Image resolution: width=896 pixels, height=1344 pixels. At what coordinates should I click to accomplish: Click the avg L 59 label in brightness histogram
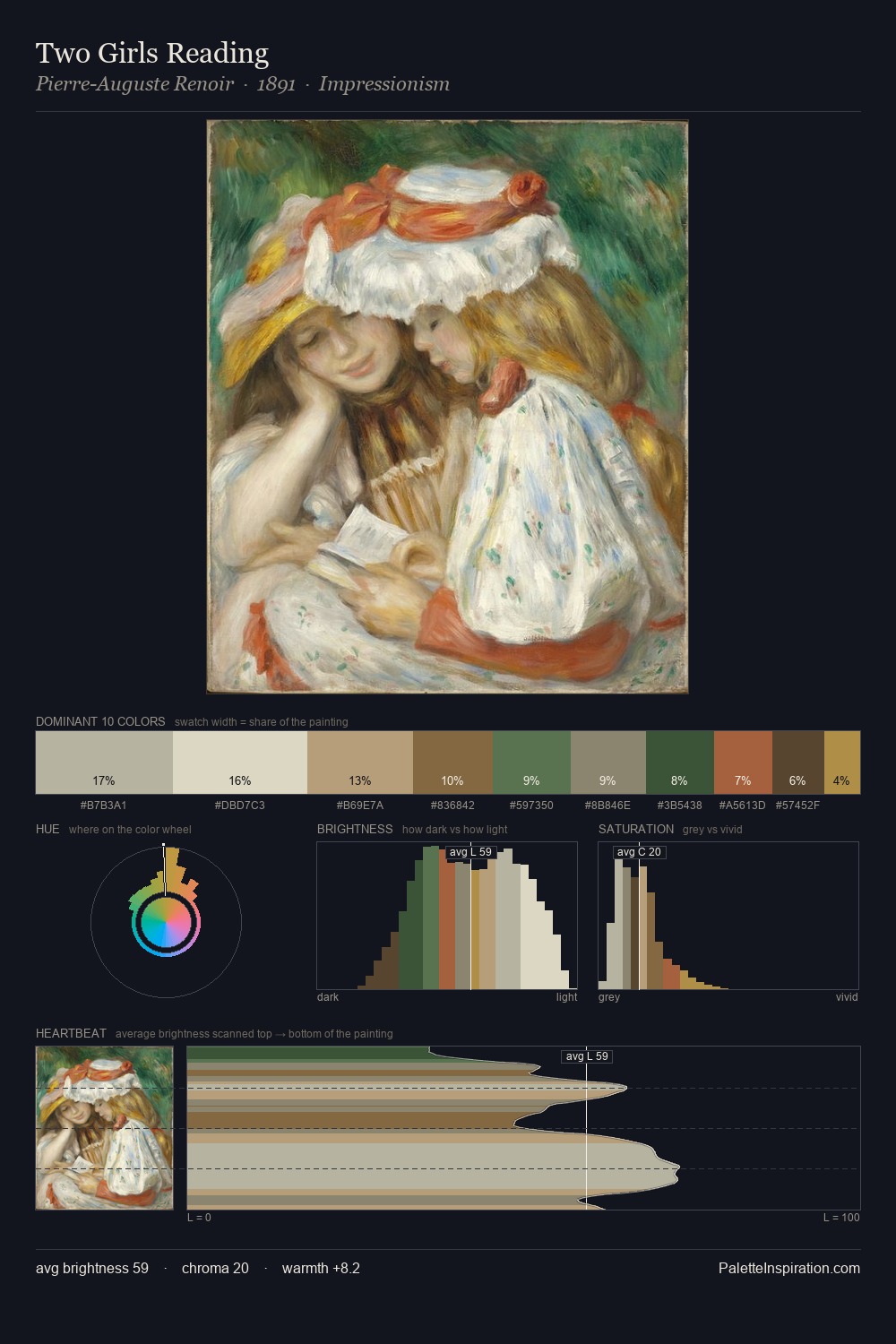point(470,852)
